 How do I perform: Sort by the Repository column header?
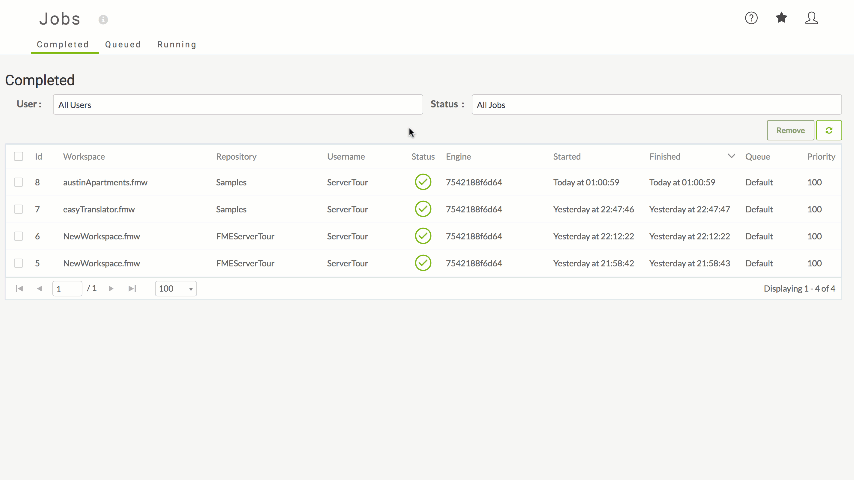click(x=236, y=156)
